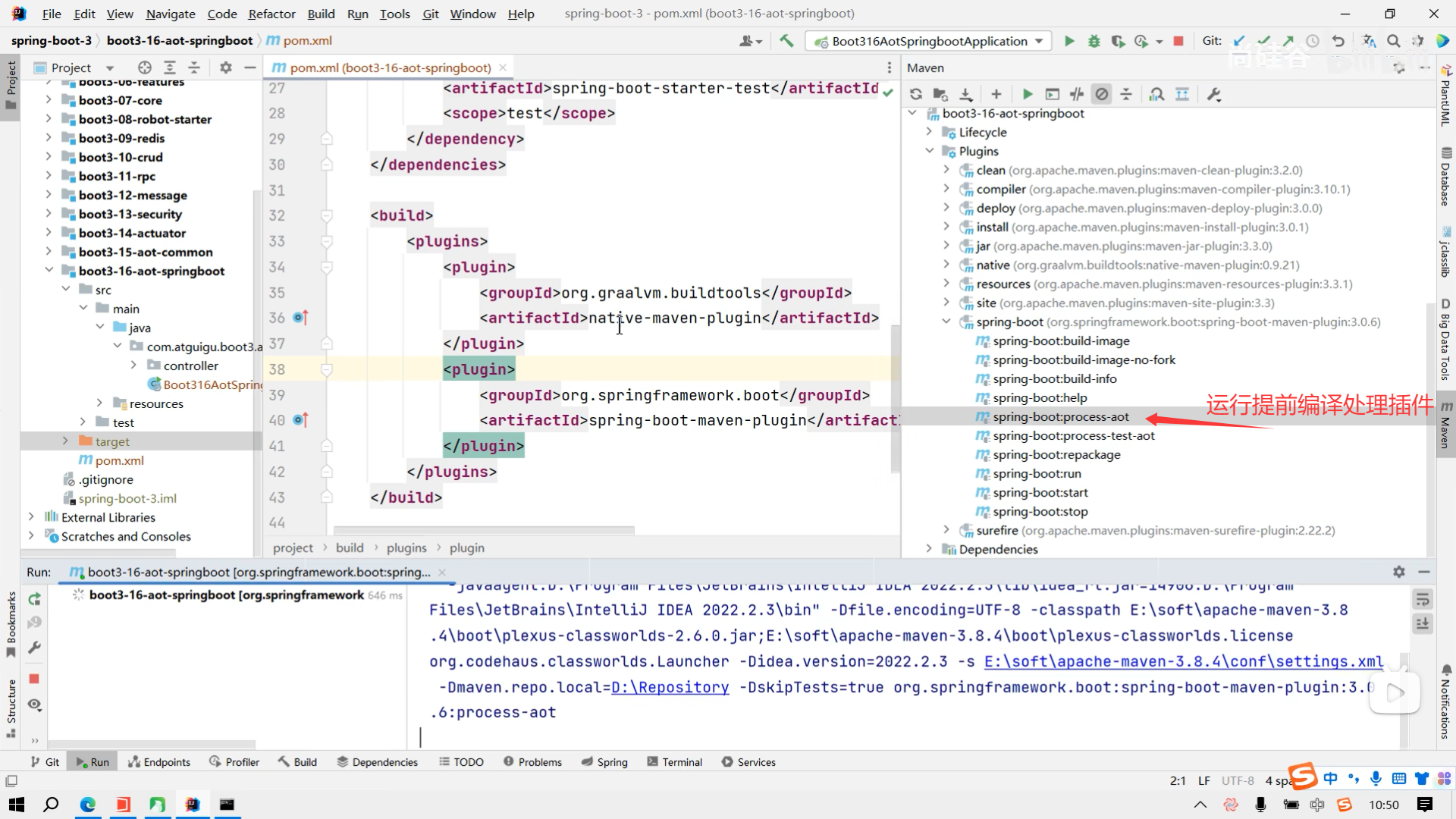Click the editor horizontal scrollbar
This screenshot has width=1456, height=819.
(484, 531)
